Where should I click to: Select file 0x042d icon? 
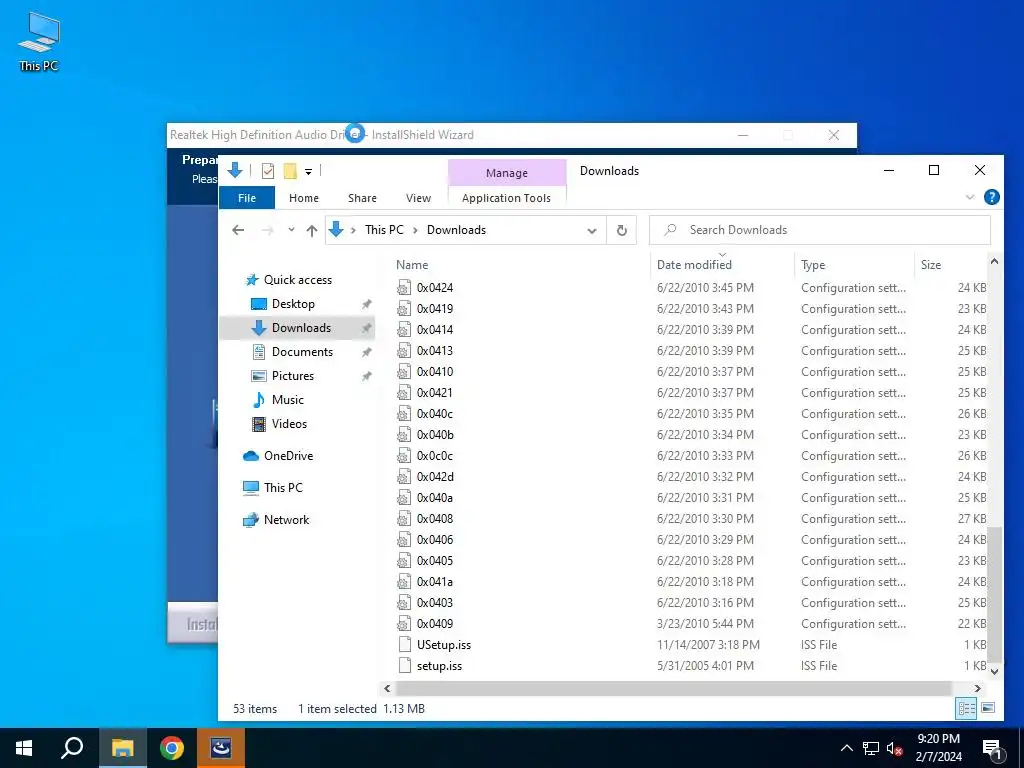tap(404, 477)
